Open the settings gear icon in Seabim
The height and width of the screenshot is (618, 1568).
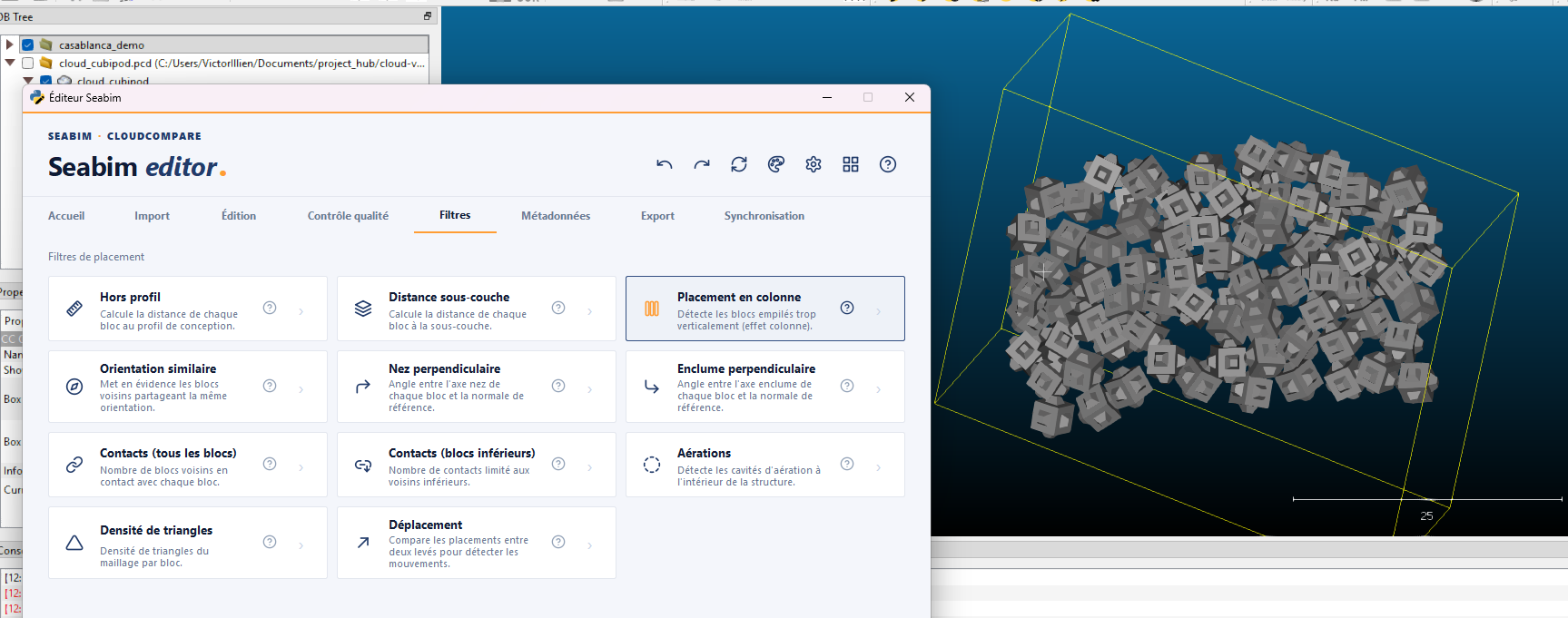tap(814, 164)
